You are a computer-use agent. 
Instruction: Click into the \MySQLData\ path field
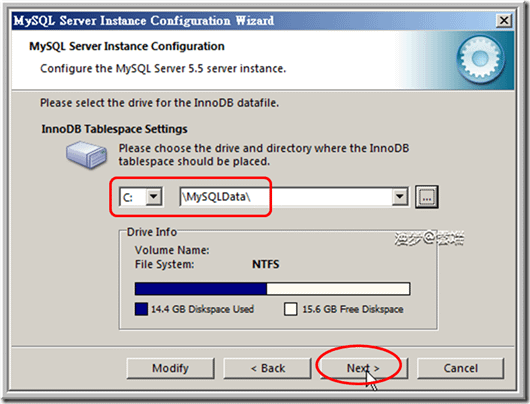[x=286, y=197]
